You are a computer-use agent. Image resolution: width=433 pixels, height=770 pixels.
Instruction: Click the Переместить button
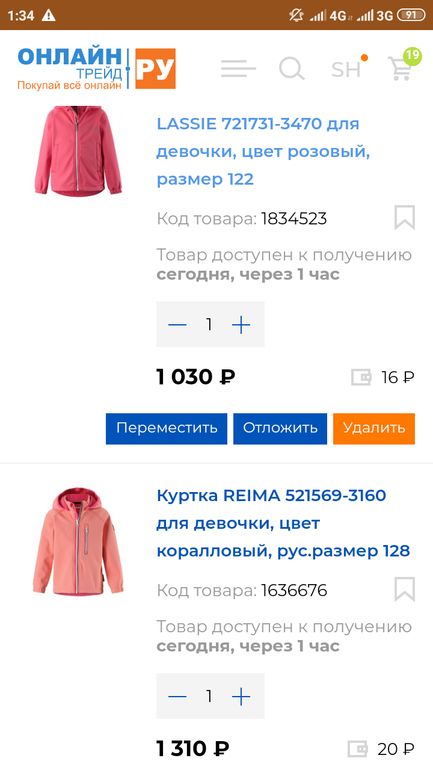(166, 429)
